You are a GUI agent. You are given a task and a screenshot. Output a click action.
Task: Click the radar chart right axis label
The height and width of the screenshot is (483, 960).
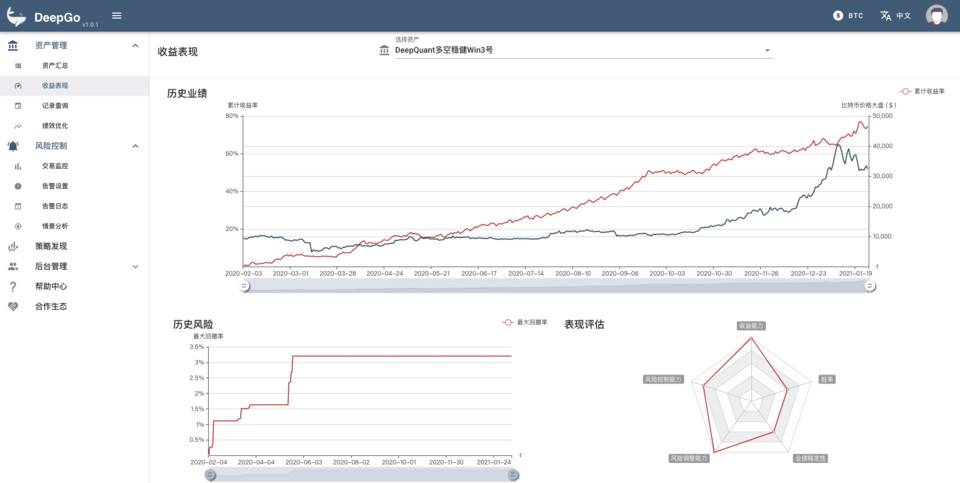point(827,380)
